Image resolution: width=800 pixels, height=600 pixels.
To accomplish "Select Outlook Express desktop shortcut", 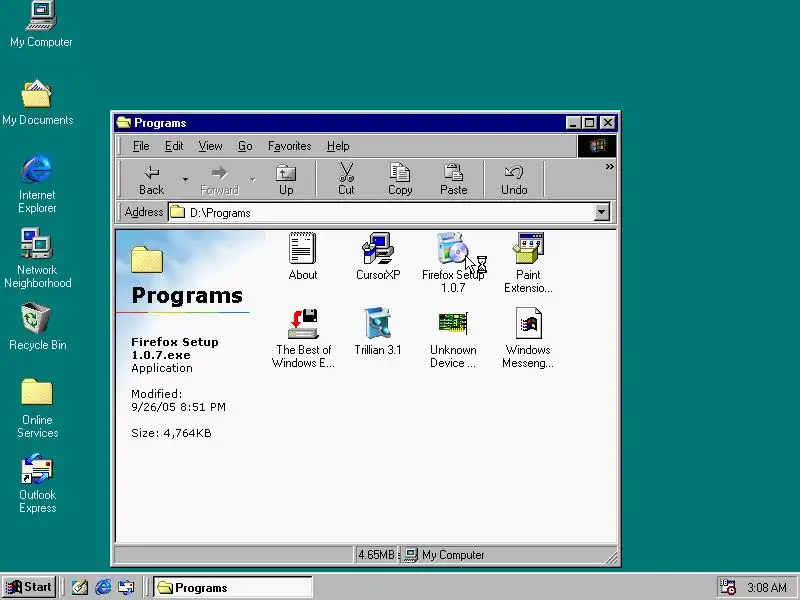I will click(37, 483).
